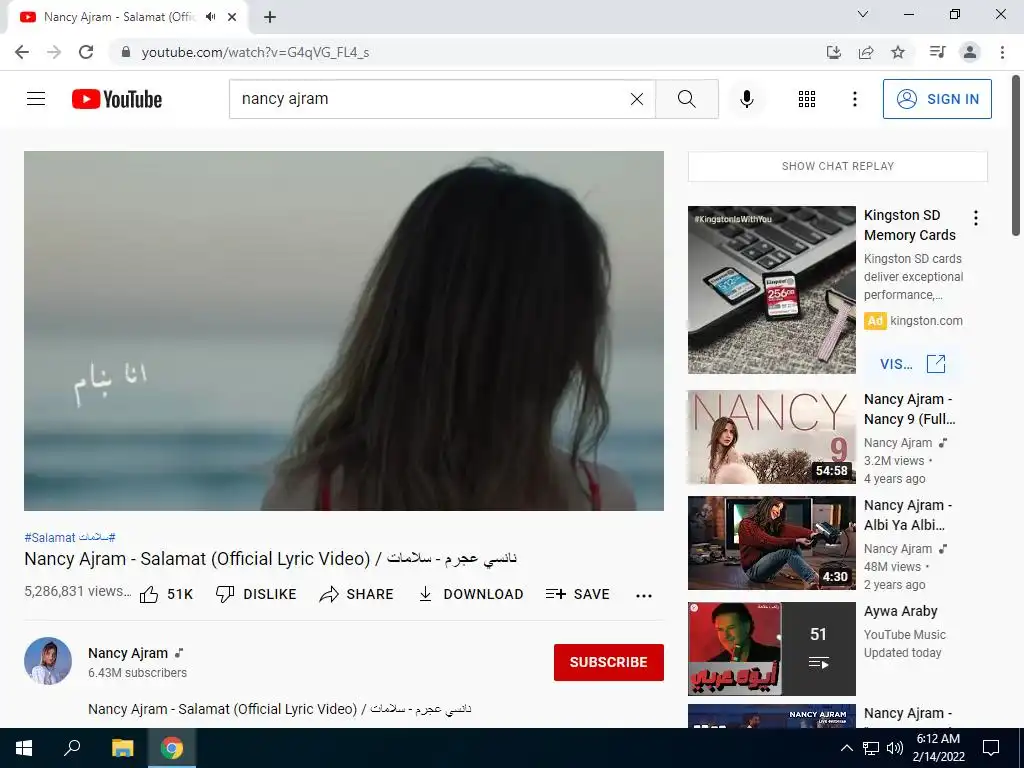Open the tab search chevron

863,14
